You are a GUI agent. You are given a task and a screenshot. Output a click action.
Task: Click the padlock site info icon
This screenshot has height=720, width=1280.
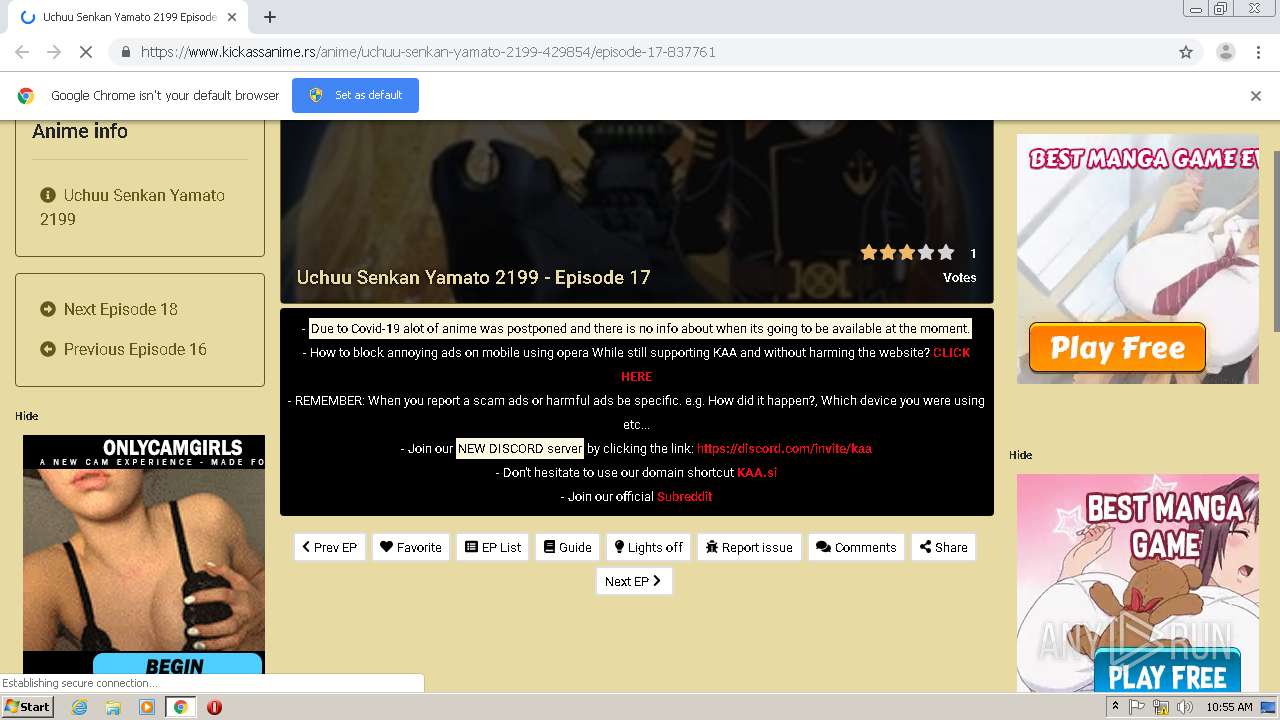(x=125, y=52)
